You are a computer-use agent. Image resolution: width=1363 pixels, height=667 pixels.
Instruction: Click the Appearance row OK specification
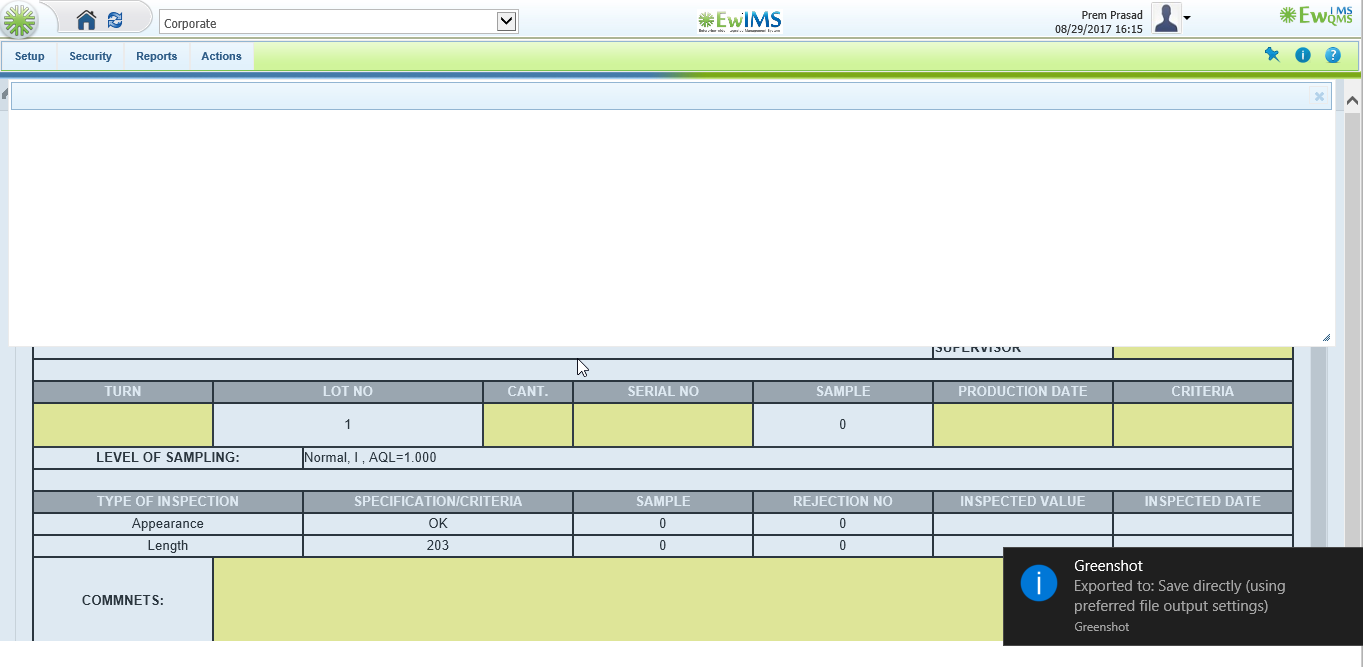[438, 524]
